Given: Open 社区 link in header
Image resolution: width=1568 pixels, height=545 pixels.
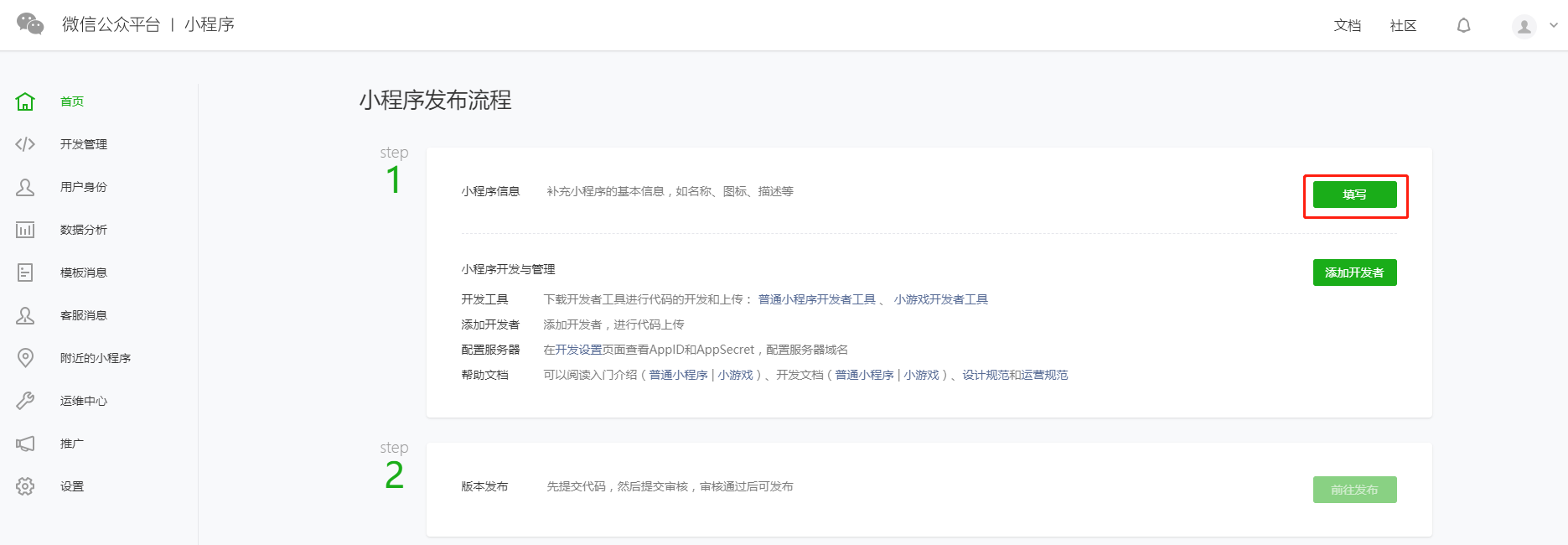Looking at the screenshot, I should coord(1404,26).
